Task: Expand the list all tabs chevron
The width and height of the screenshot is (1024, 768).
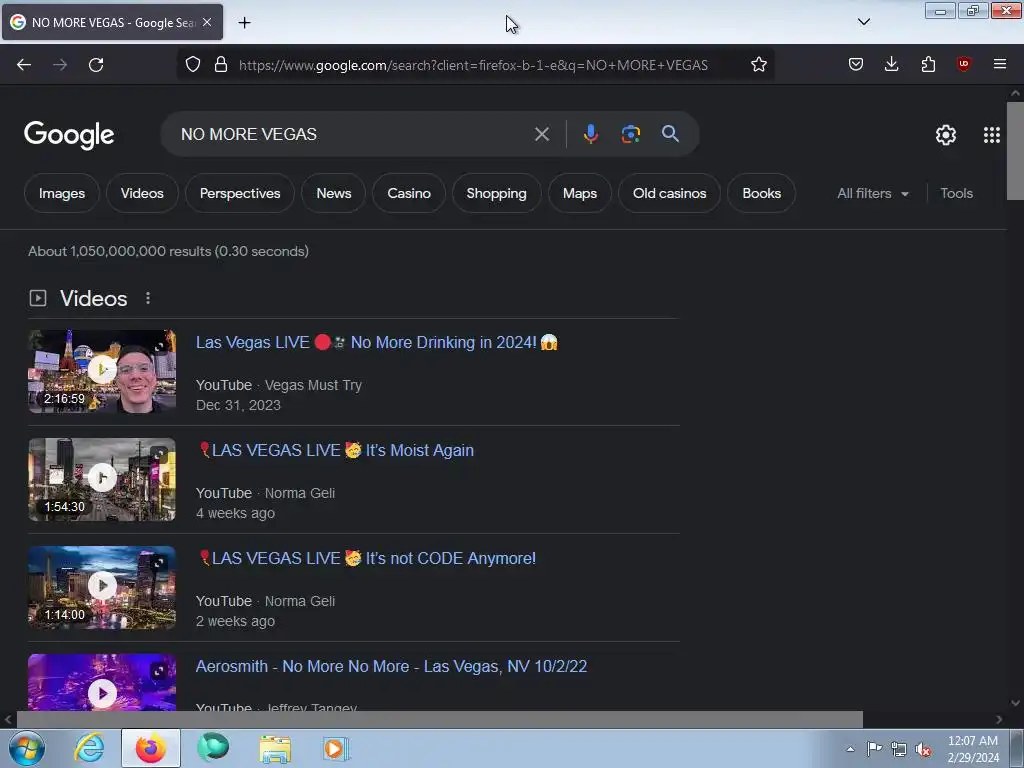Action: coord(863,22)
